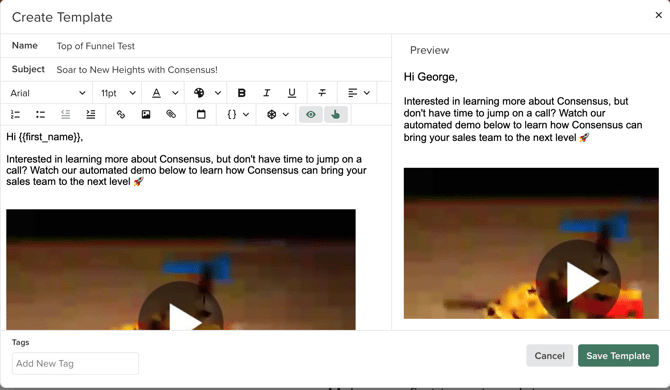Image resolution: width=670 pixels, height=390 pixels.
Task: Insert an image into template
Action: [x=146, y=114]
